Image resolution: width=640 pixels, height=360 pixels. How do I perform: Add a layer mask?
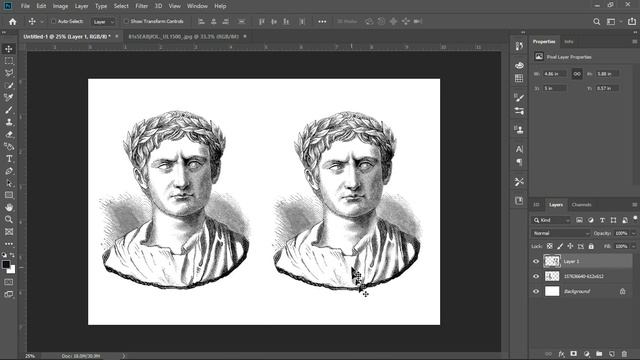[x=573, y=354]
